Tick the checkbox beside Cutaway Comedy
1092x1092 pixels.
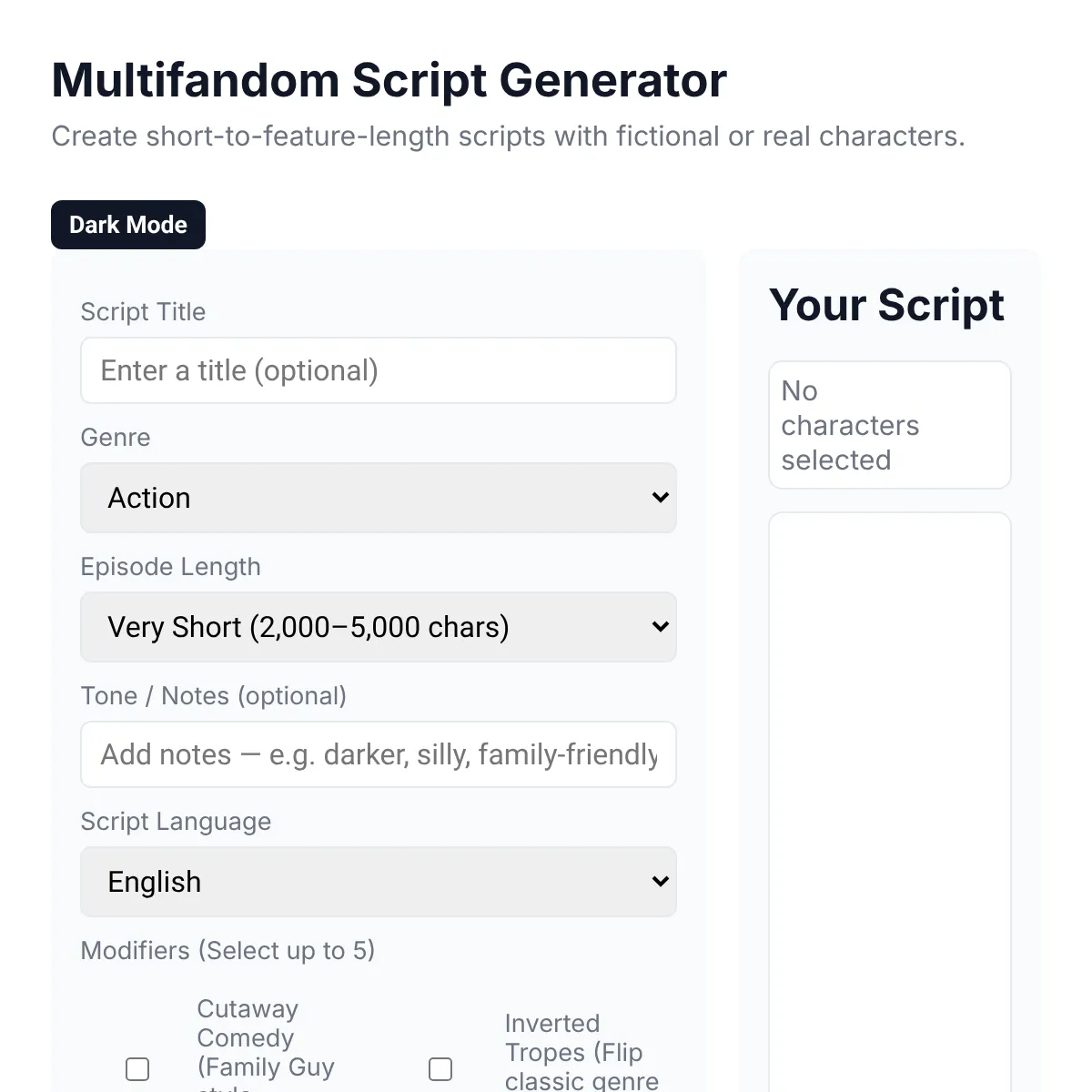point(137,1068)
